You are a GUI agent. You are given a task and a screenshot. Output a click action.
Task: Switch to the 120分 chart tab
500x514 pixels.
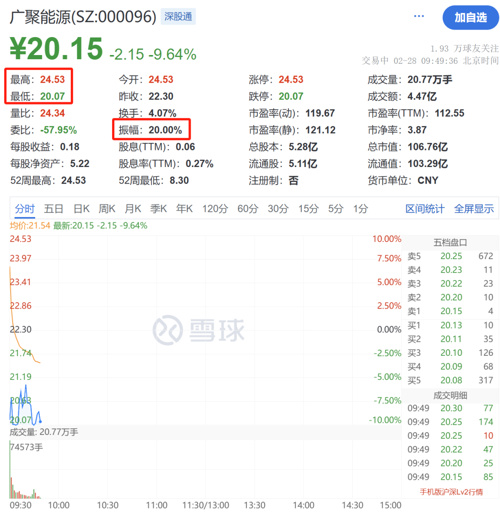tap(215, 209)
